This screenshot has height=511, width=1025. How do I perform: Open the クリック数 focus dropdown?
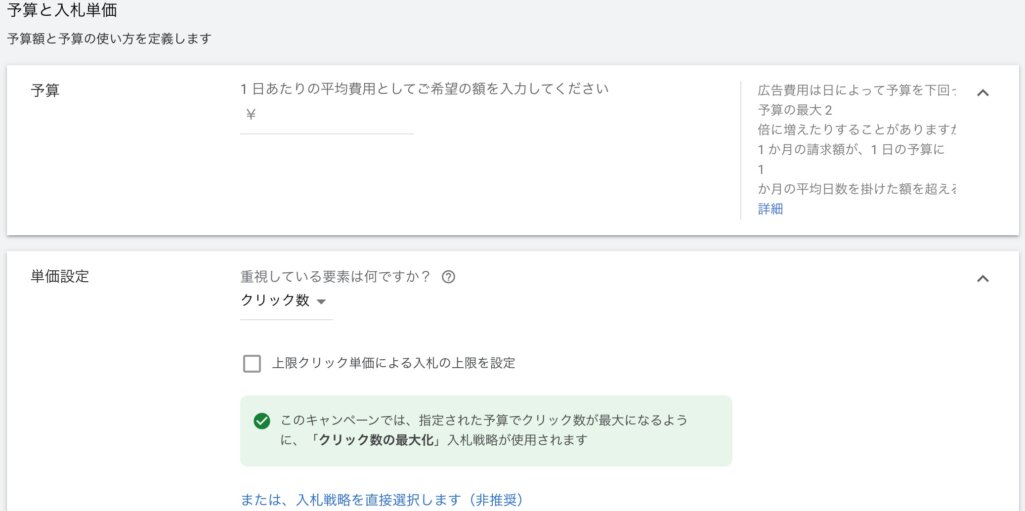pyautogui.click(x=285, y=301)
